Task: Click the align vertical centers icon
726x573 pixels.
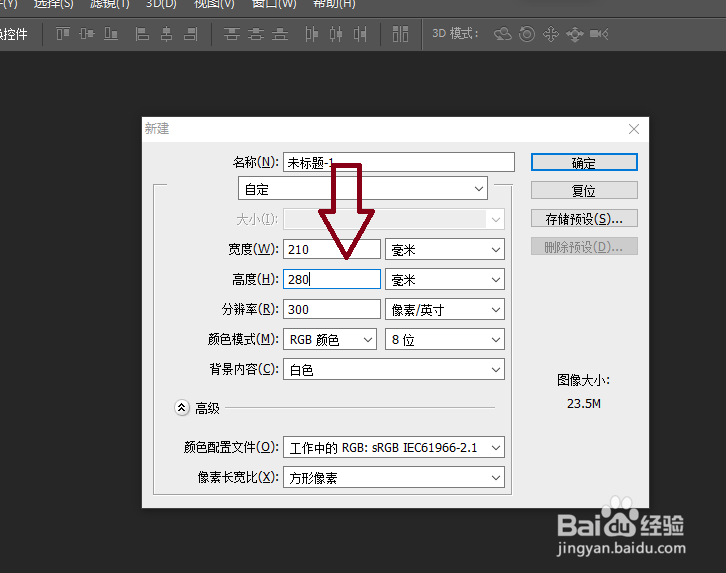Action: click(87, 34)
